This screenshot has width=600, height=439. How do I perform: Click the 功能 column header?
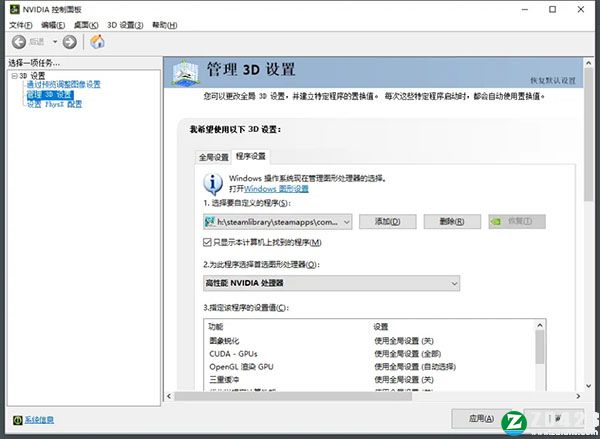216,327
